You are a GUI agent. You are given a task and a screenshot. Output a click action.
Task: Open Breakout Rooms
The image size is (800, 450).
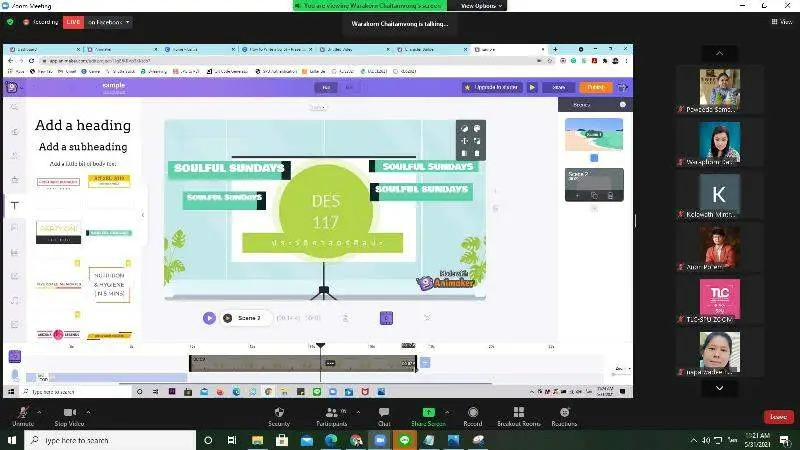pos(518,412)
